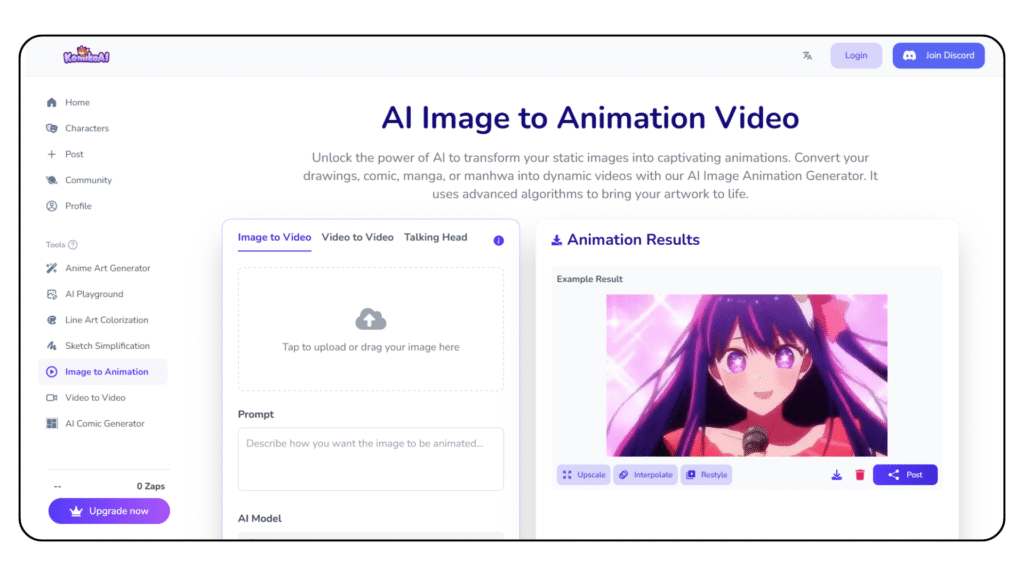This screenshot has width=1024, height=576.
Task: Click the Video to Video camera icon
Action: coord(52,398)
